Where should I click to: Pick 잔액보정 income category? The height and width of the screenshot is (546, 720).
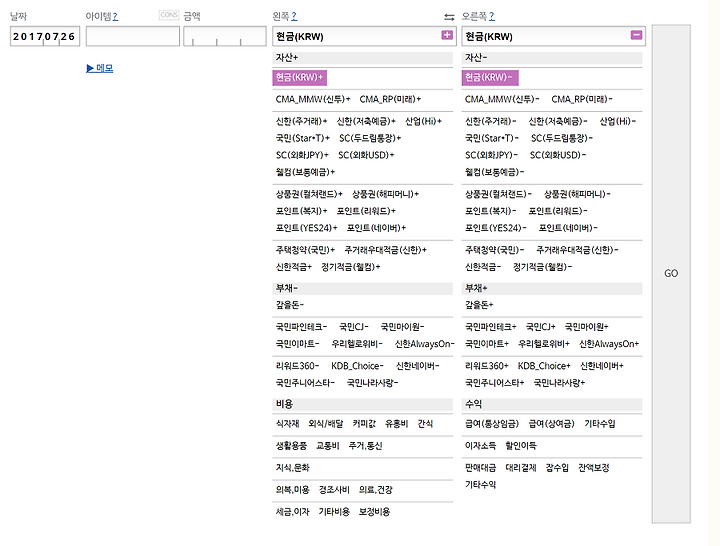pos(594,468)
